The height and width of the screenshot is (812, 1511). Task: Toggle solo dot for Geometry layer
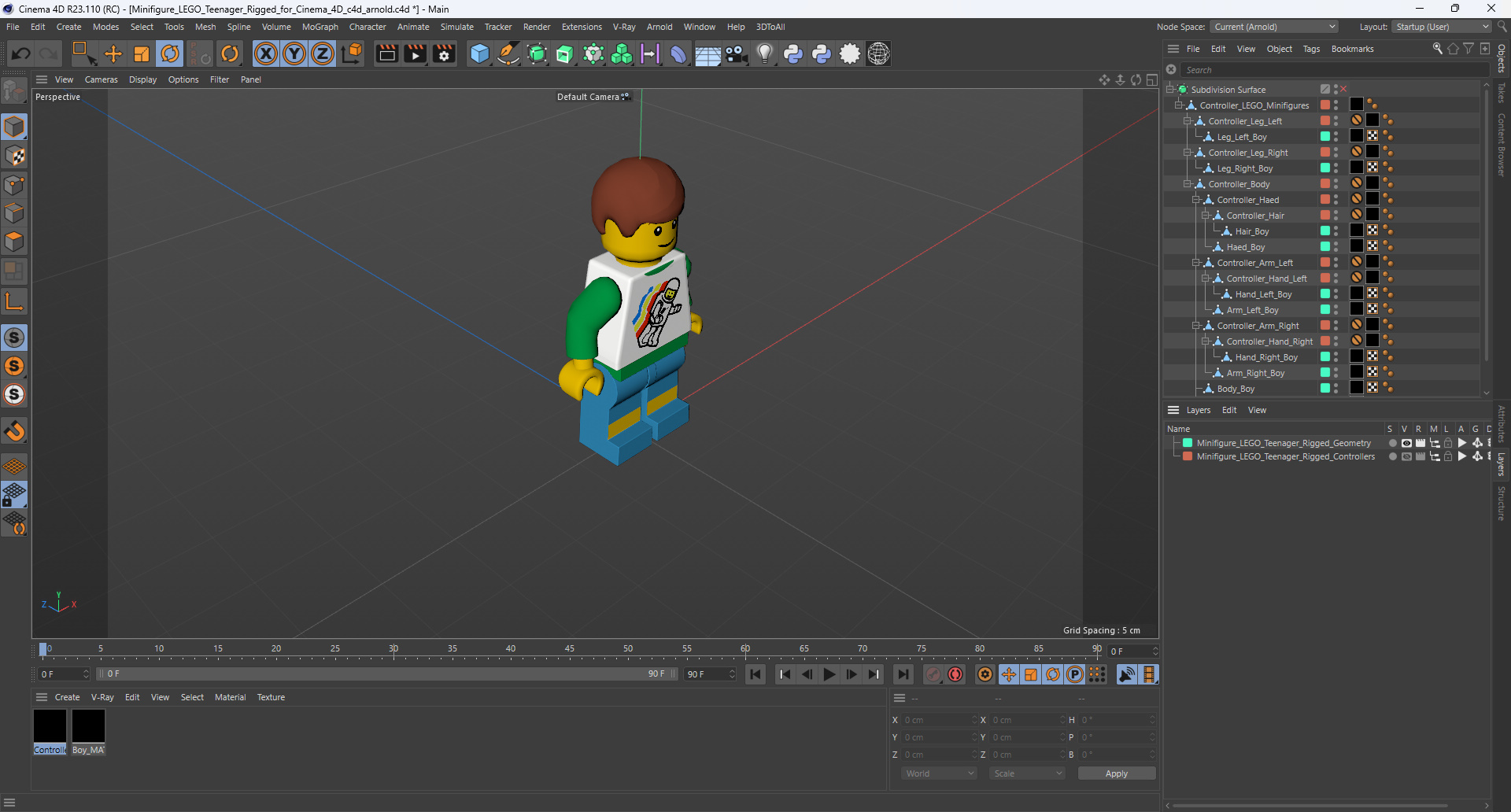1392,444
